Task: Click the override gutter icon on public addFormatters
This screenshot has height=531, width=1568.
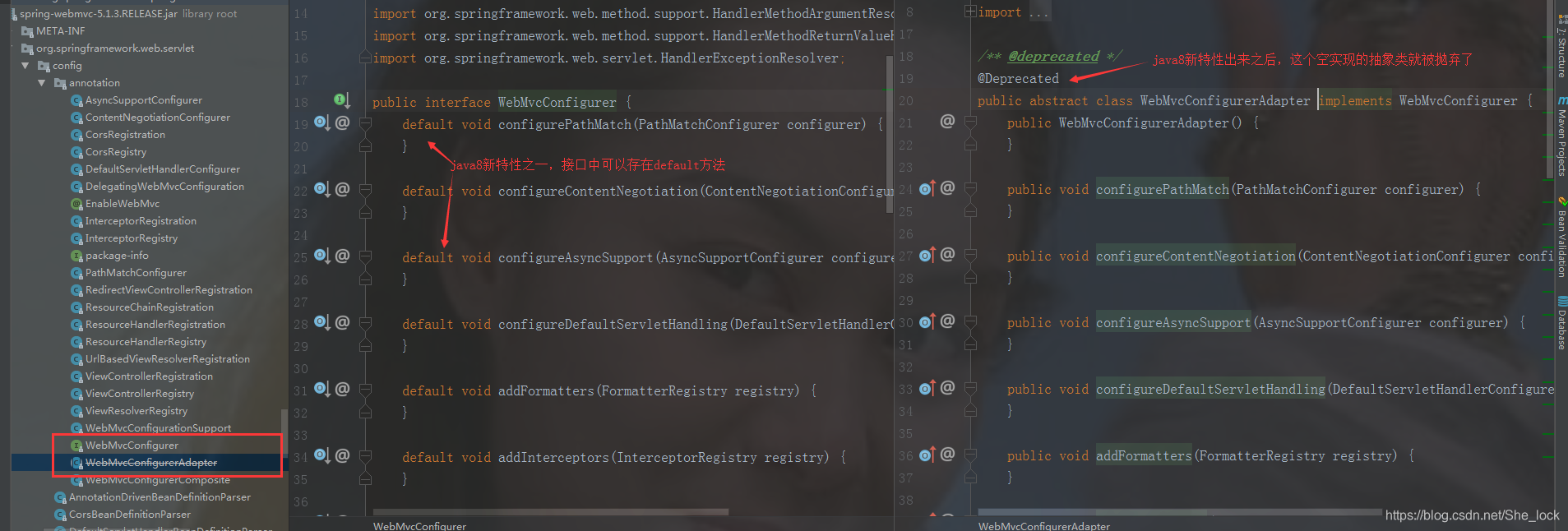Action: coord(927,455)
